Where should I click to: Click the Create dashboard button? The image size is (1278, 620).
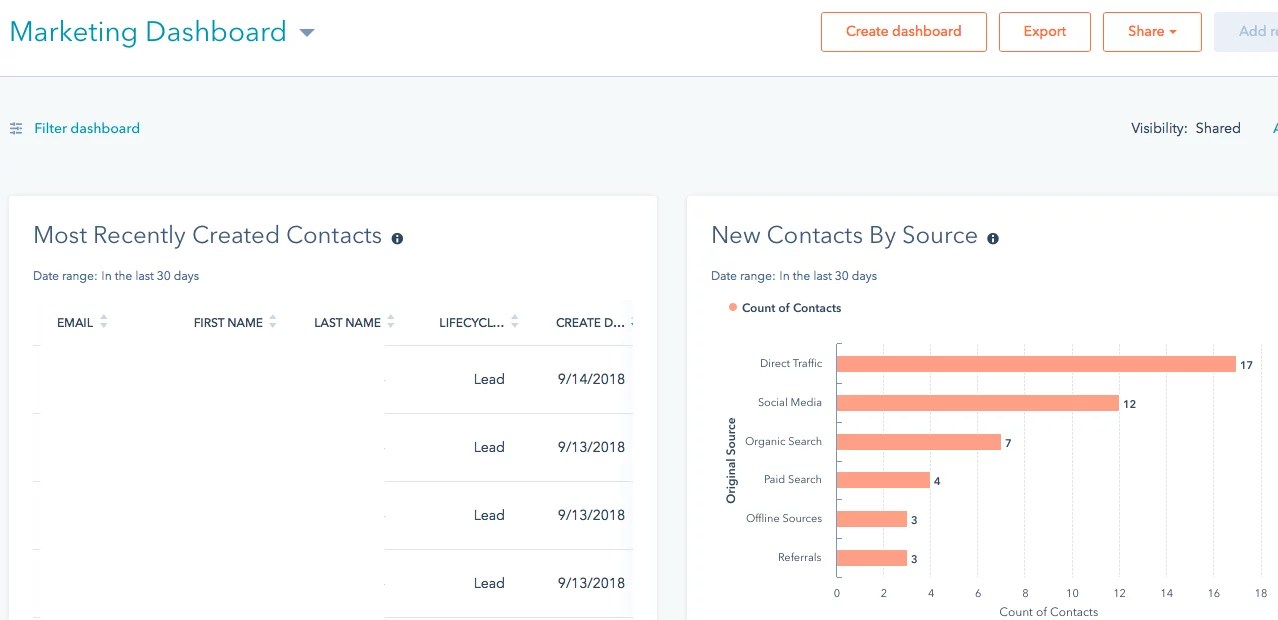902,31
